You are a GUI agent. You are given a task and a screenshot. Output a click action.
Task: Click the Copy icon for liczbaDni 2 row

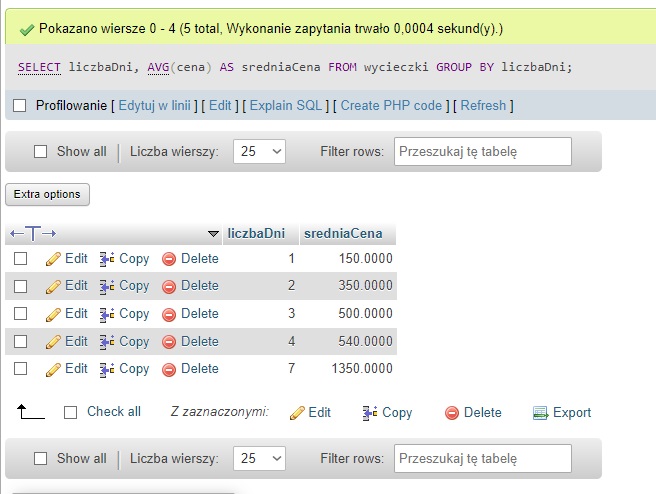tap(107, 286)
